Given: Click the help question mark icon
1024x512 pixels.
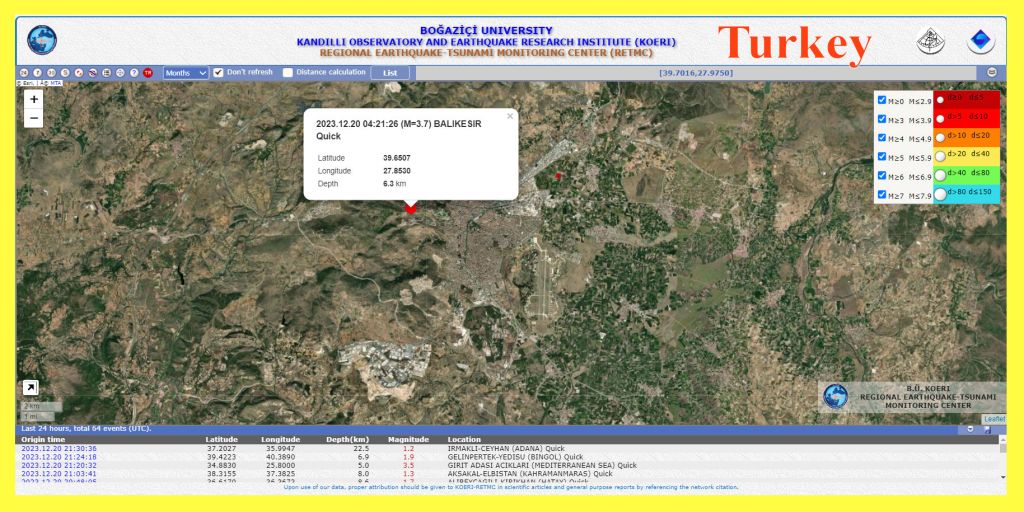Looking at the screenshot, I should (134, 73).
